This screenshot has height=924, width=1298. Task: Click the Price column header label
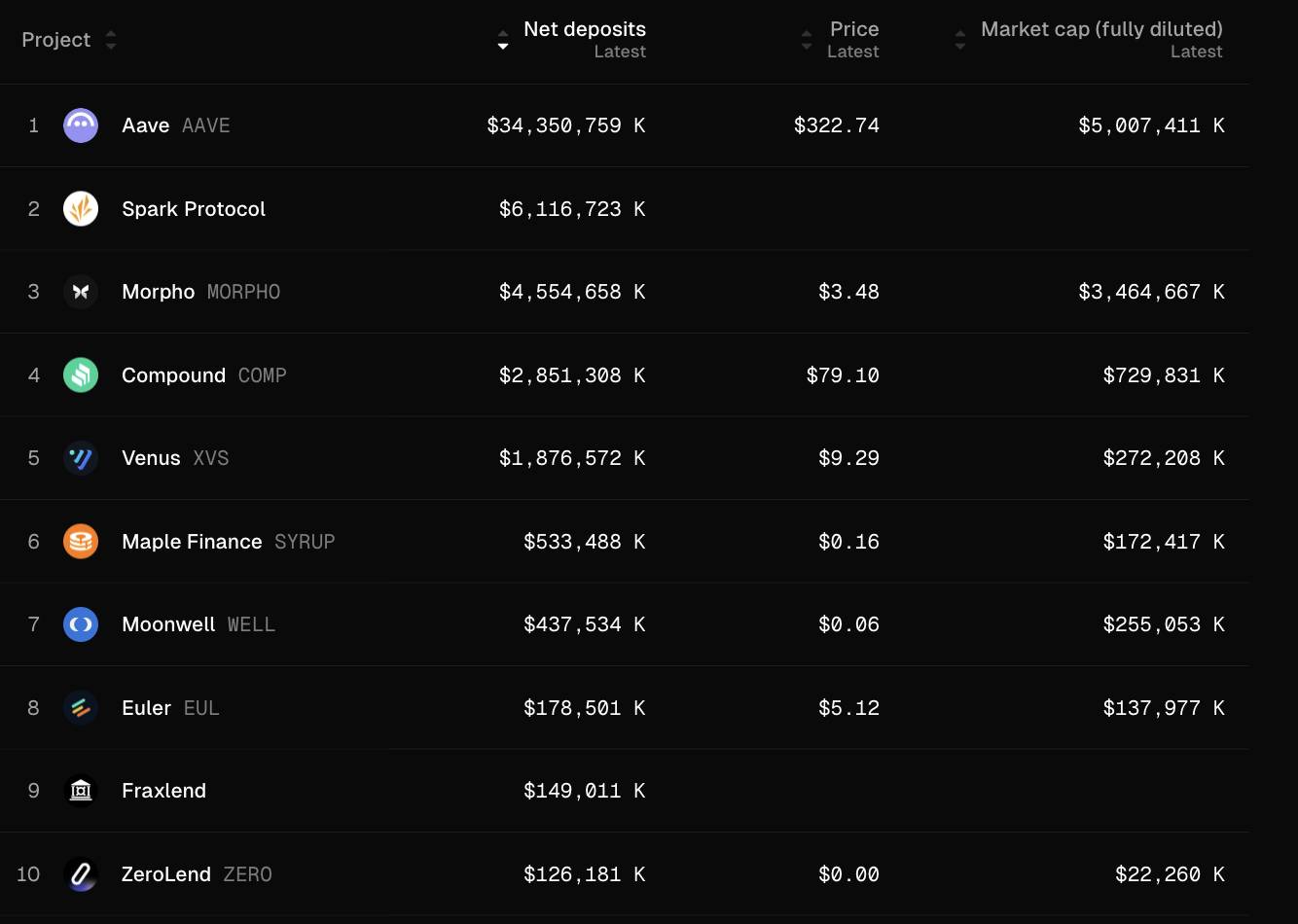coord(854,29)
